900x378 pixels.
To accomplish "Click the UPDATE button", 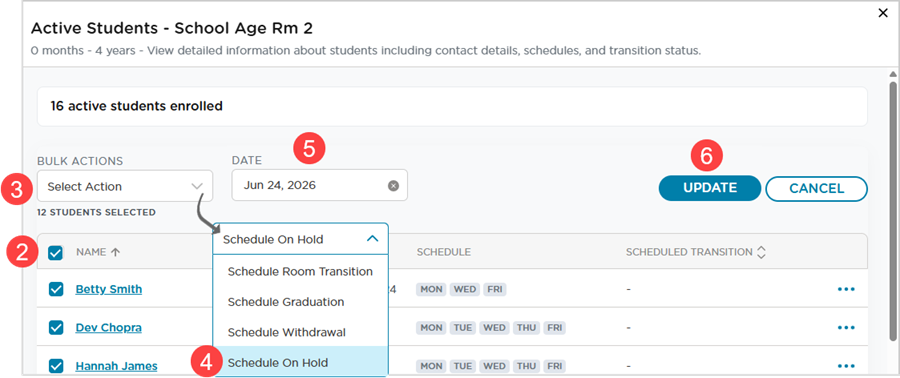I will point(709,188).
